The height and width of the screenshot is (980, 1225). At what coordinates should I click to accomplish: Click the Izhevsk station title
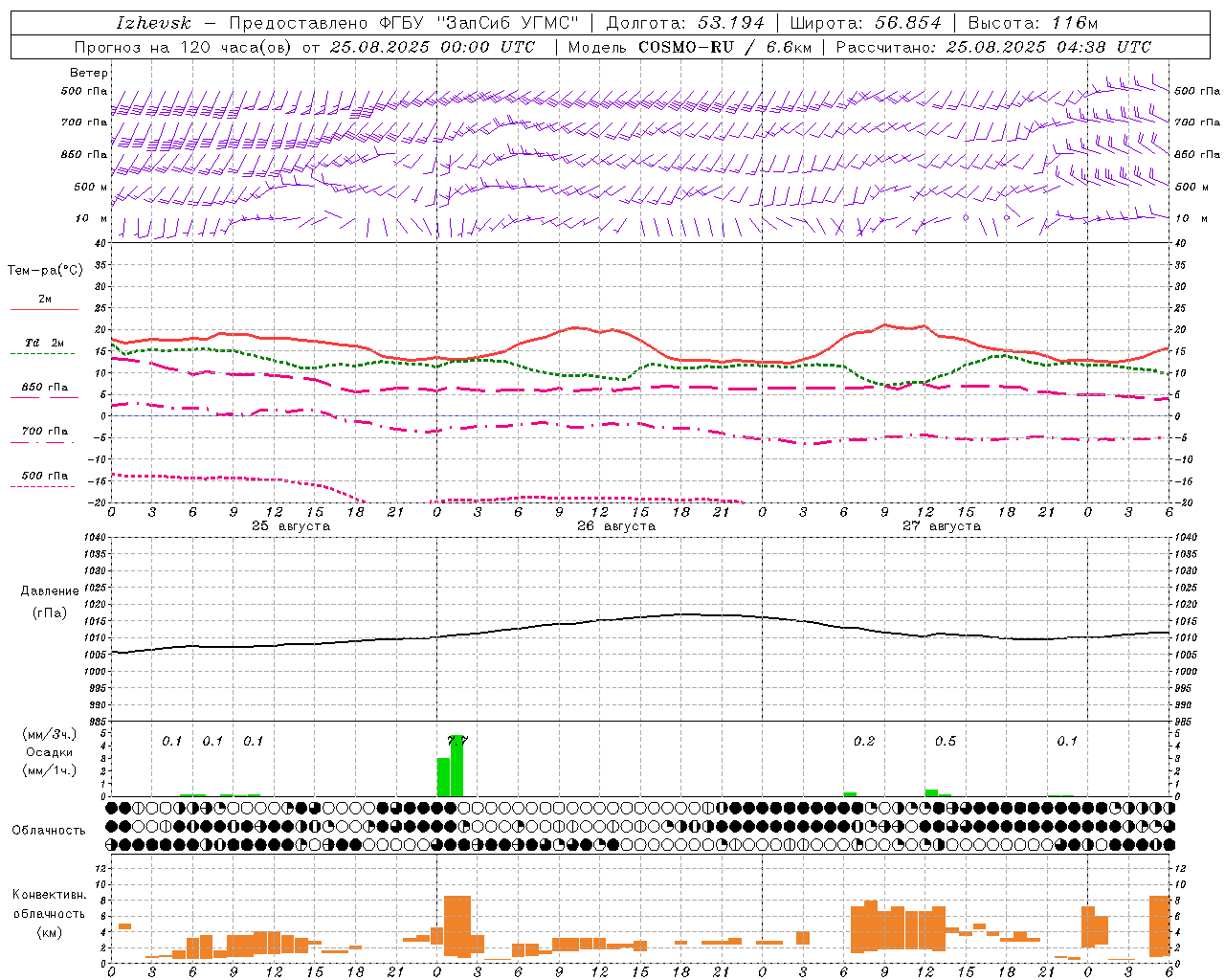[x=153, y=23]
